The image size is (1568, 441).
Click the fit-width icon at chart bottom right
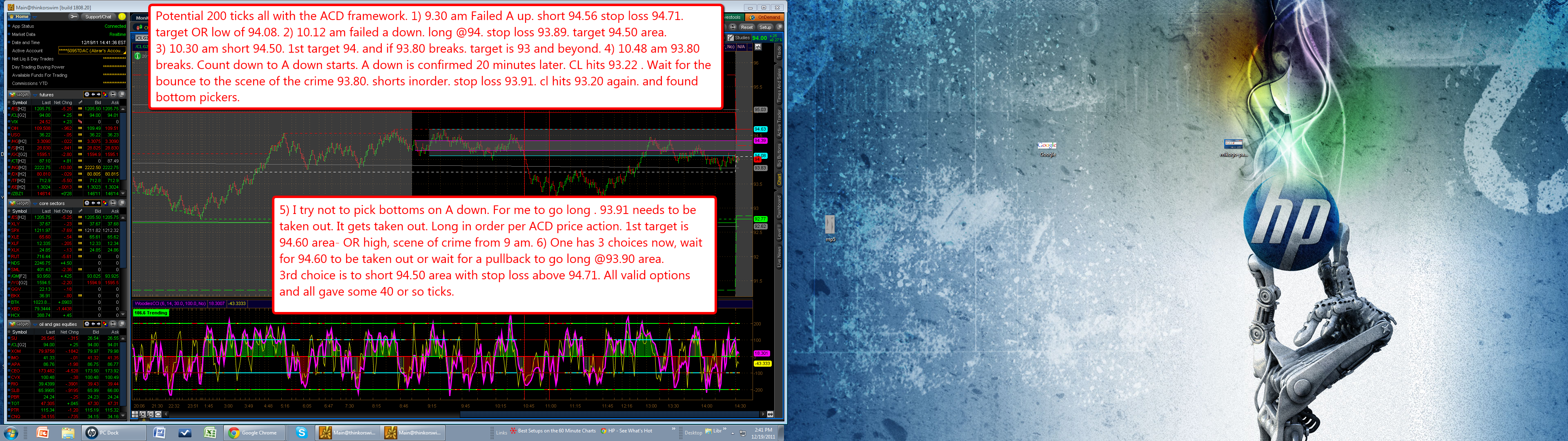(770, 414)
